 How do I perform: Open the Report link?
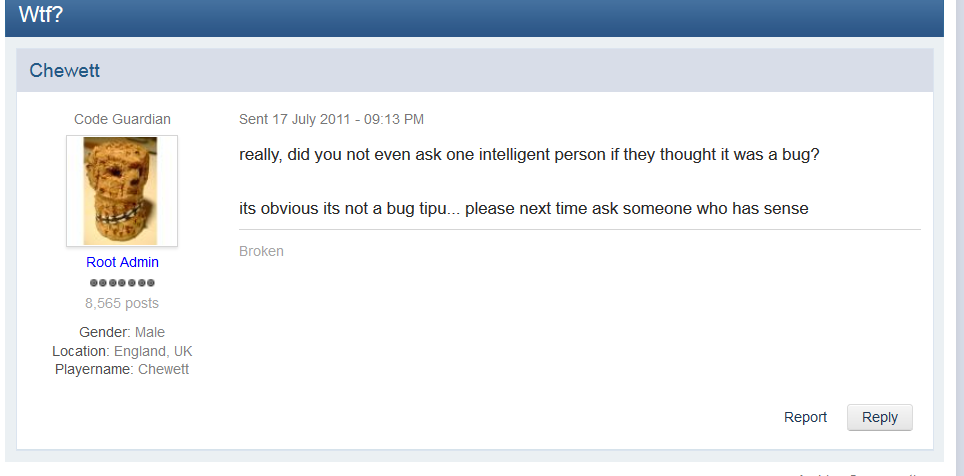tap(805, 418)
